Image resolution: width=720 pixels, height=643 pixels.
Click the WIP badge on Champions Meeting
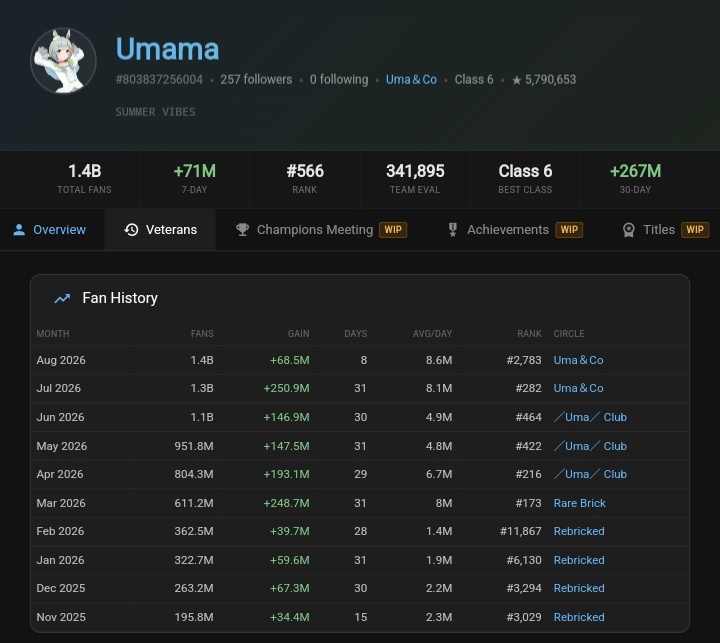pos(393,230)
